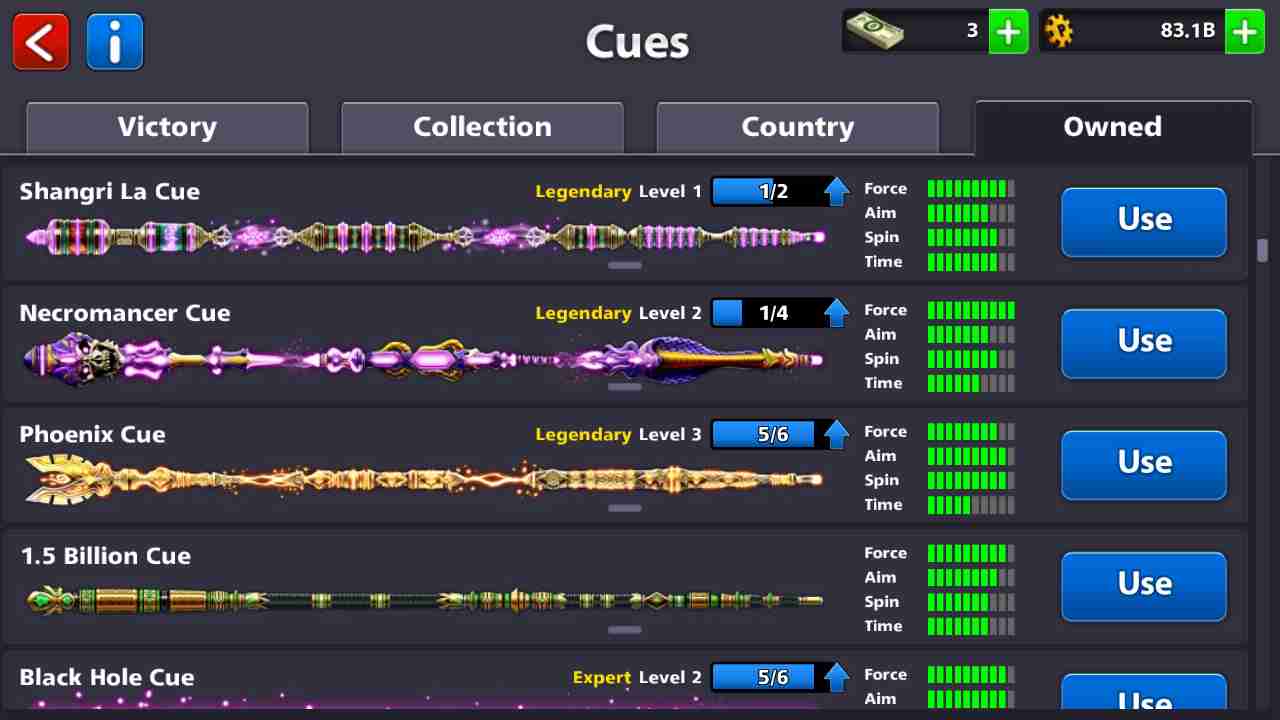The image size is (1280, 720).
Task: Click Phoenix Cue 5/6 progress bar
Action: pos(771,434)
